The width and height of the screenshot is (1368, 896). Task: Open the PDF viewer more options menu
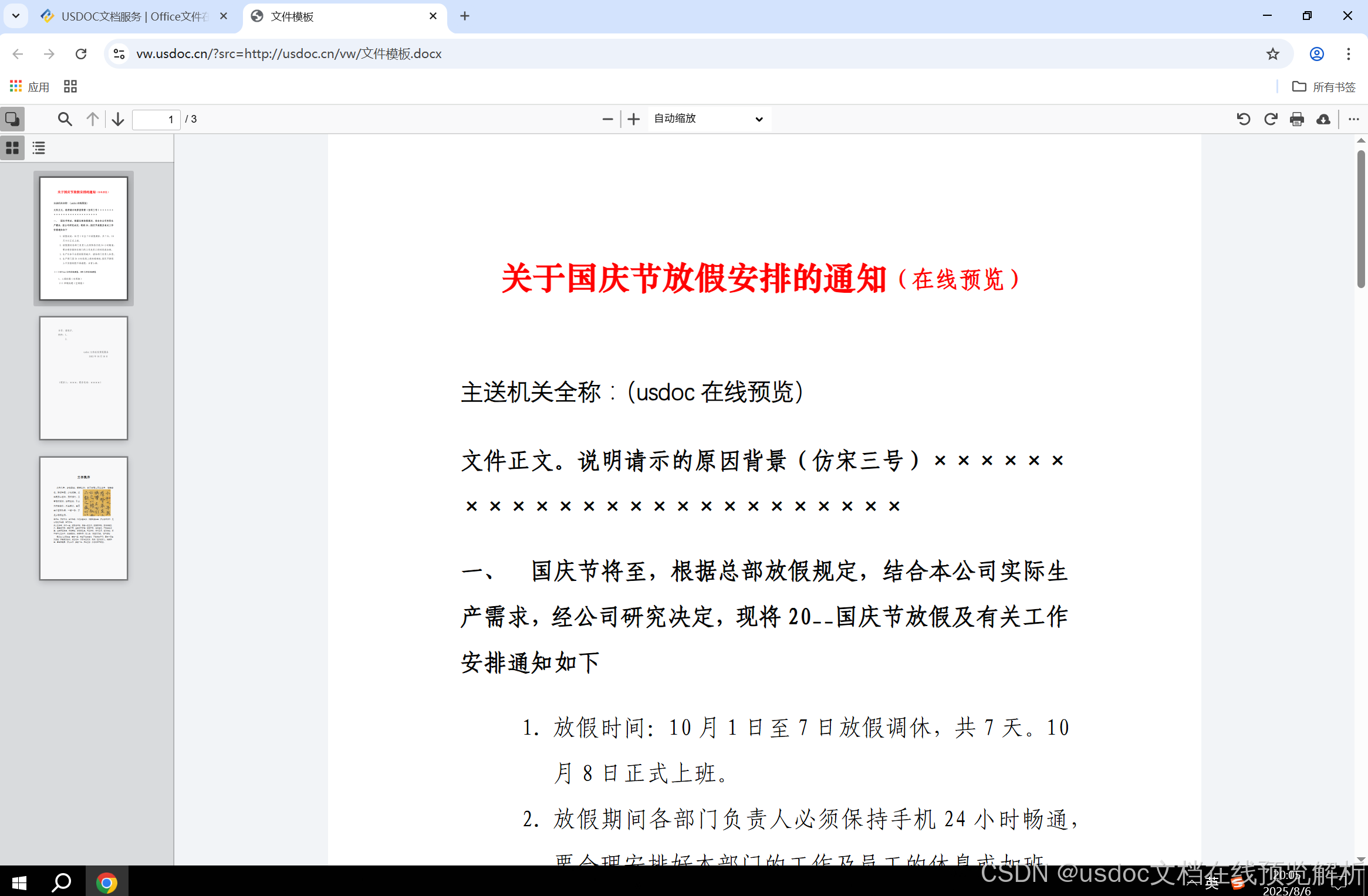(x=1353, y=119)
